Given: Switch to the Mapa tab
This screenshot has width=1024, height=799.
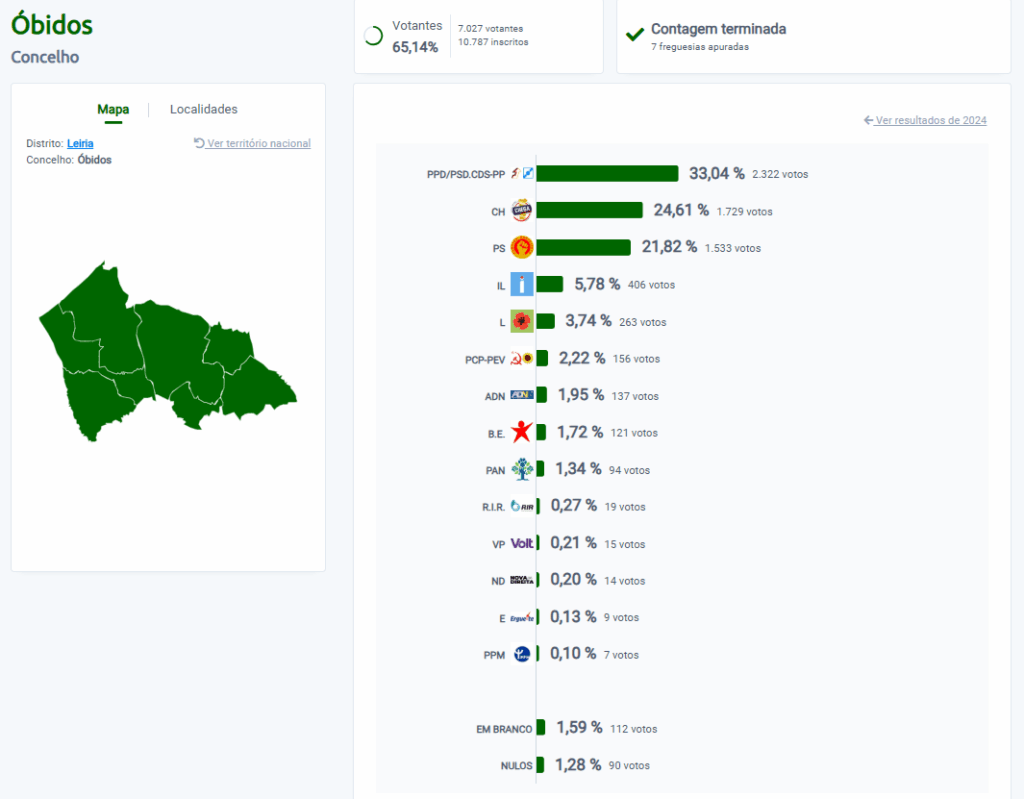Looking at the screenshot, I should [113, 109].
